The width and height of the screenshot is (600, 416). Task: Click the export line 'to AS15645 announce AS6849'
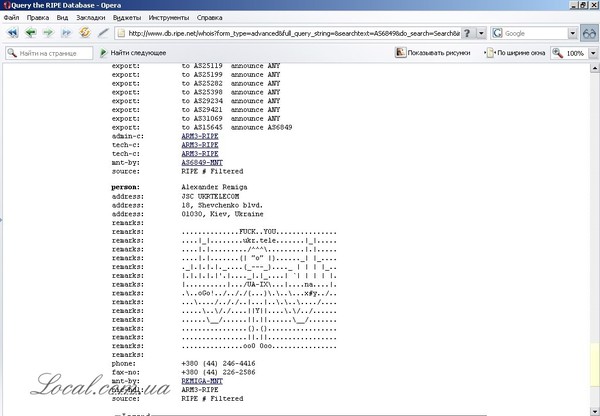[x=237, y=127]
